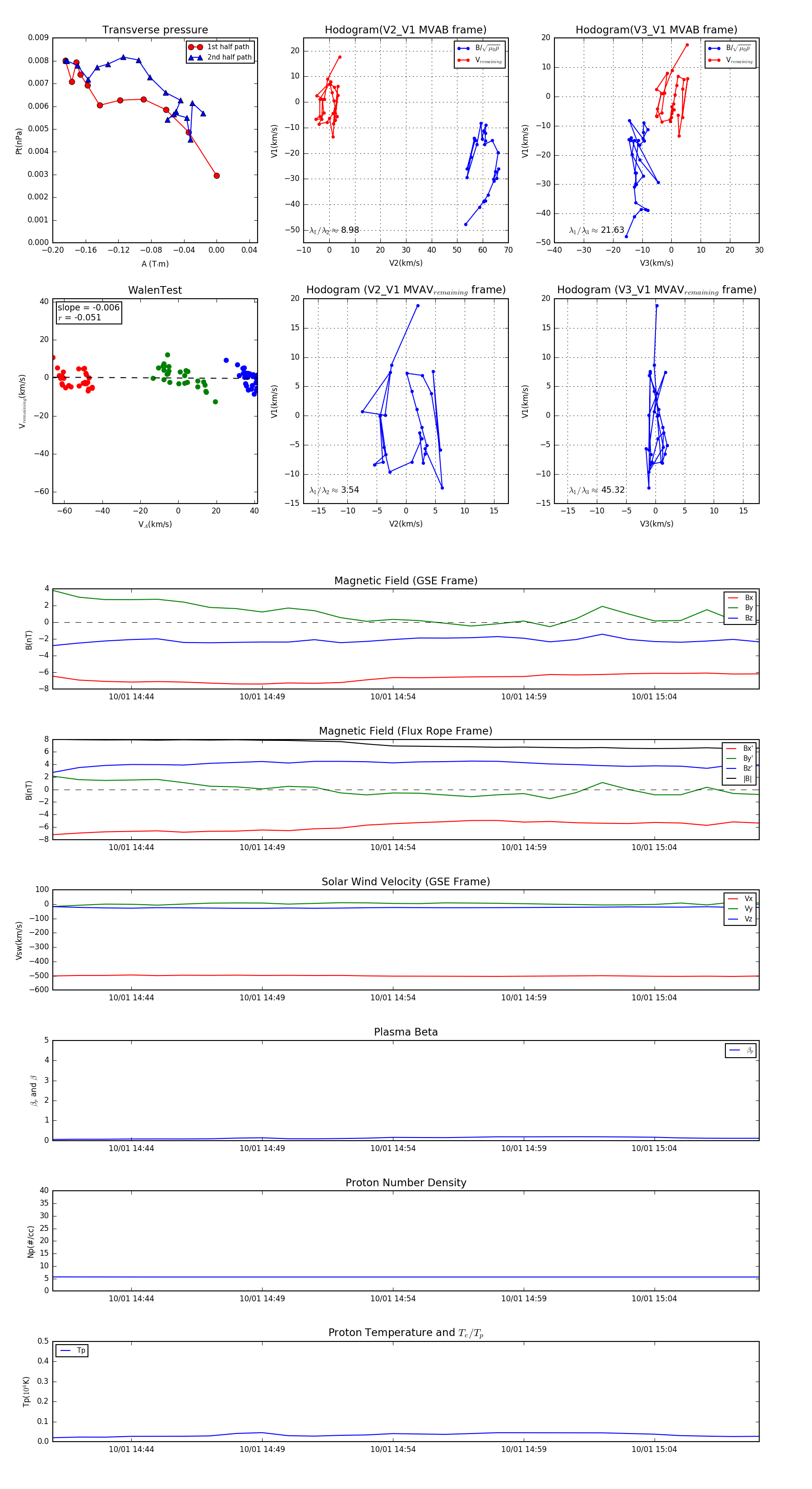
Task: Click the "Hodogram(V3_V1 MVAB frame)" title
Action: 656,30
